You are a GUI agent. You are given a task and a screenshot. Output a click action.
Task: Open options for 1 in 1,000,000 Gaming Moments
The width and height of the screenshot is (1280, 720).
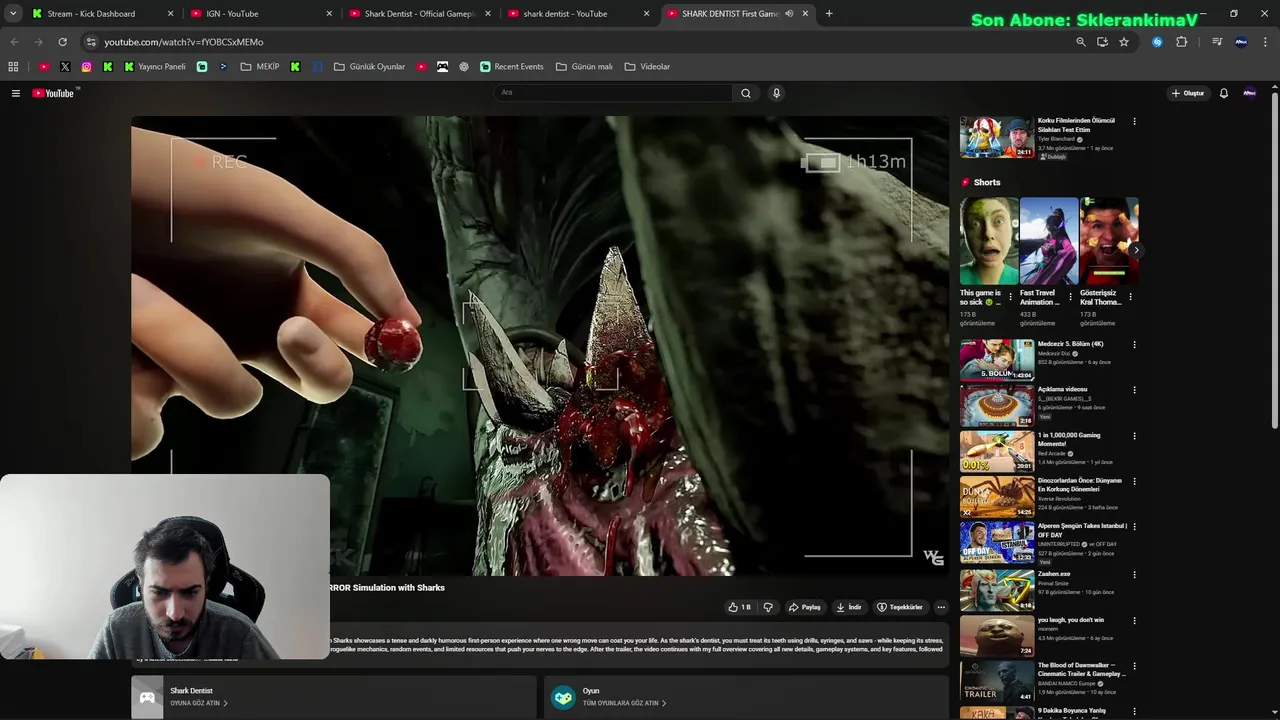click(x=1134, y=436)
